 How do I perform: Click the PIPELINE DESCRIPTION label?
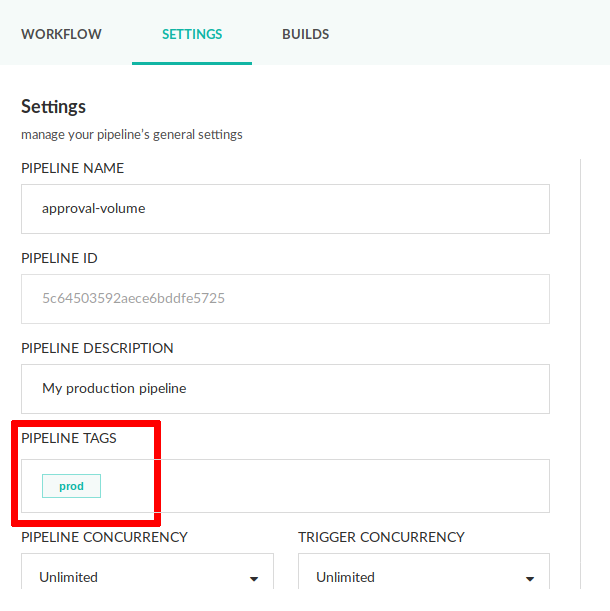(x=97, y=348)
